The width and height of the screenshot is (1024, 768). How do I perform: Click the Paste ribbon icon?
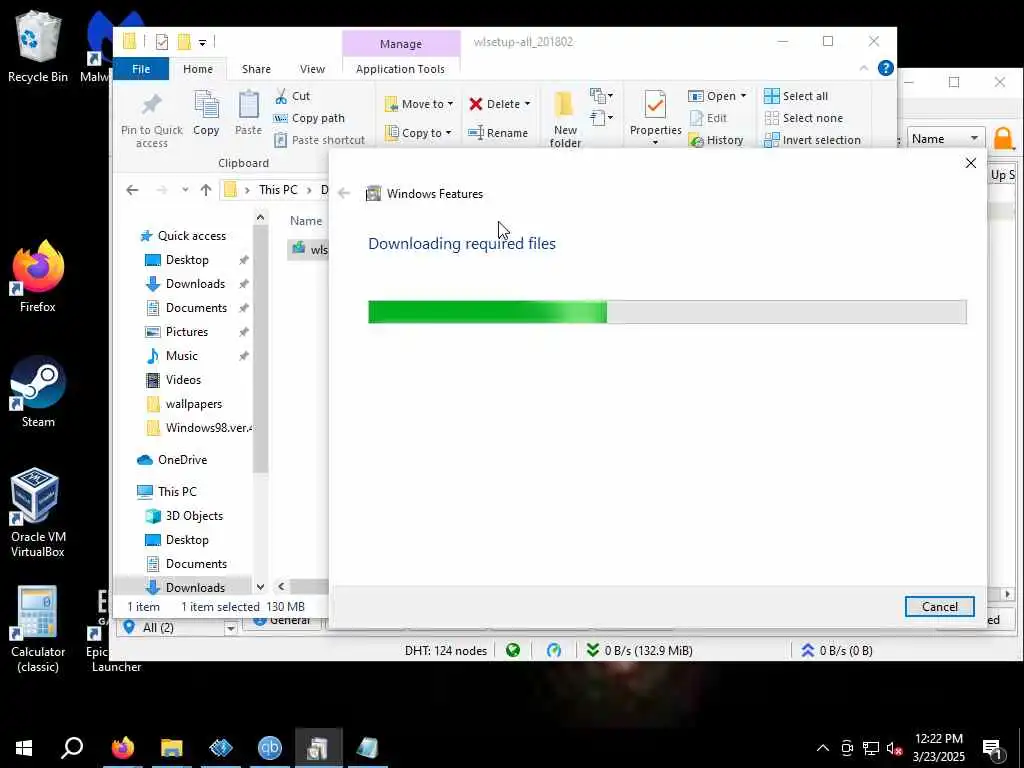pyautogui.click(x=248, y=114)
